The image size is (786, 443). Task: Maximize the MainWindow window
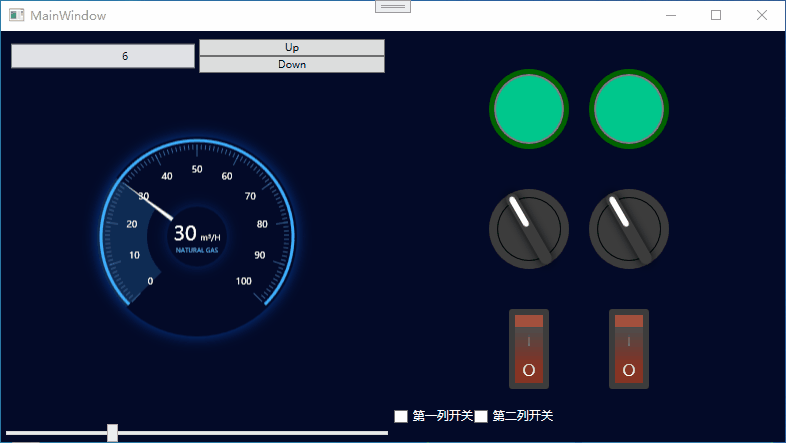[x=716, y=15]
